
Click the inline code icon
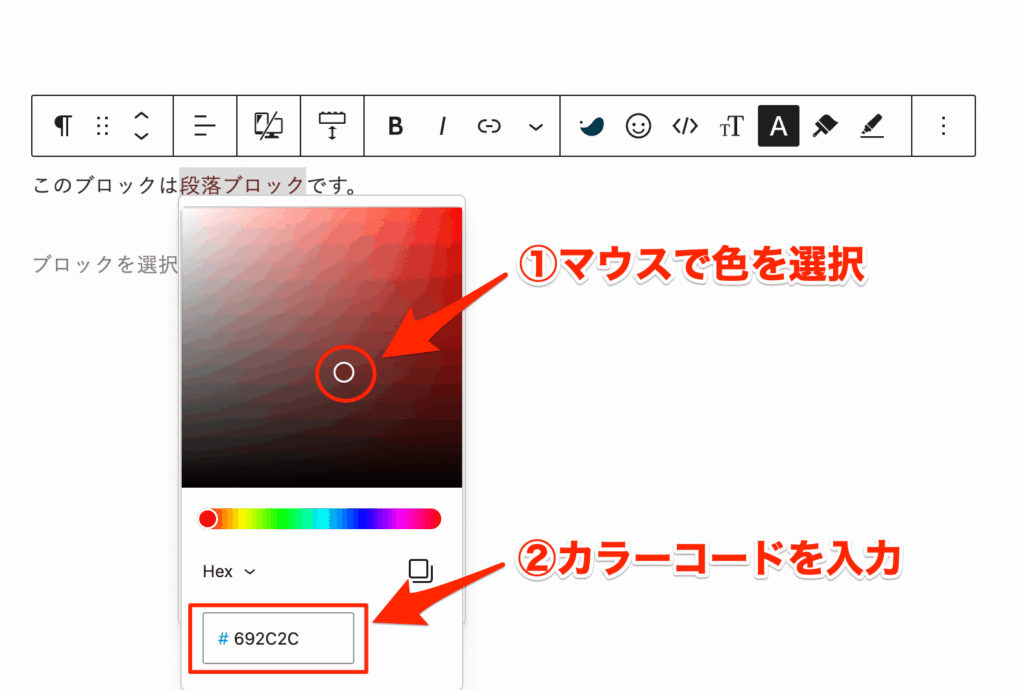[x=685, y=125]
